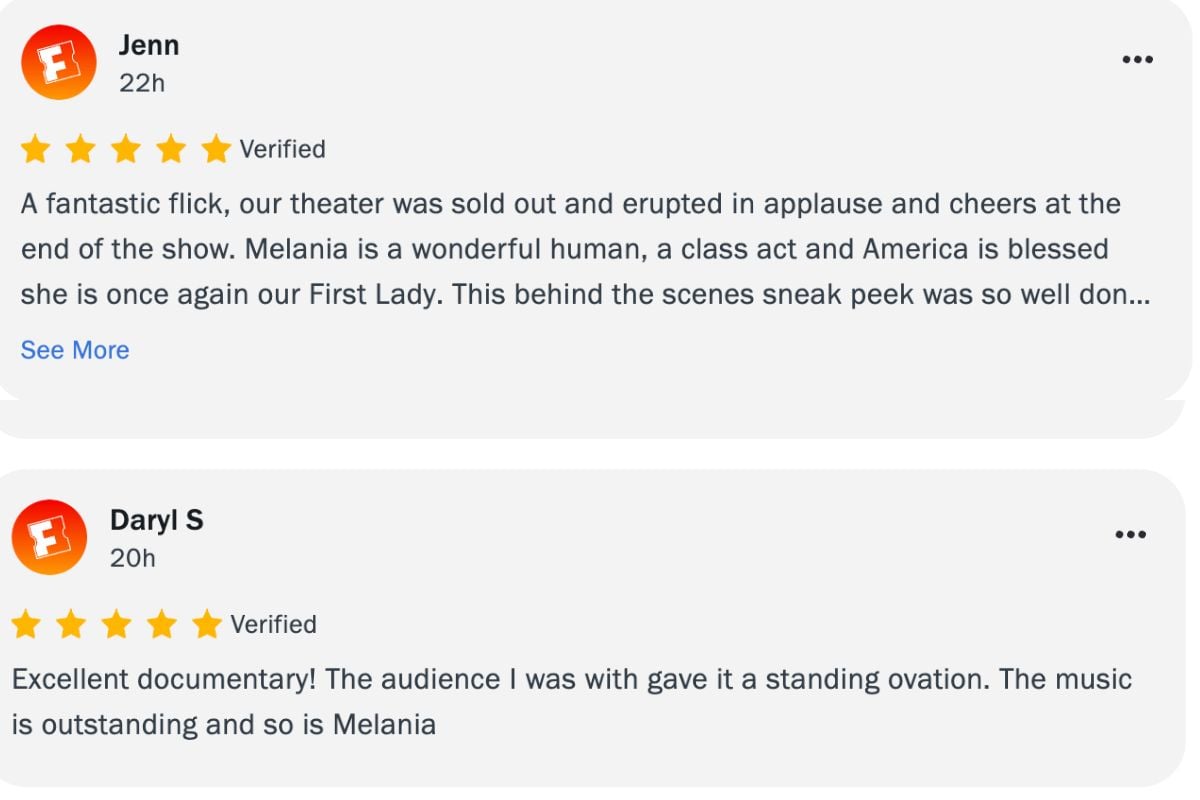Click the third star in Jenn's rating
Image resolution: width=1200 pixels, height=800 pixels.
tap(126, 150)
